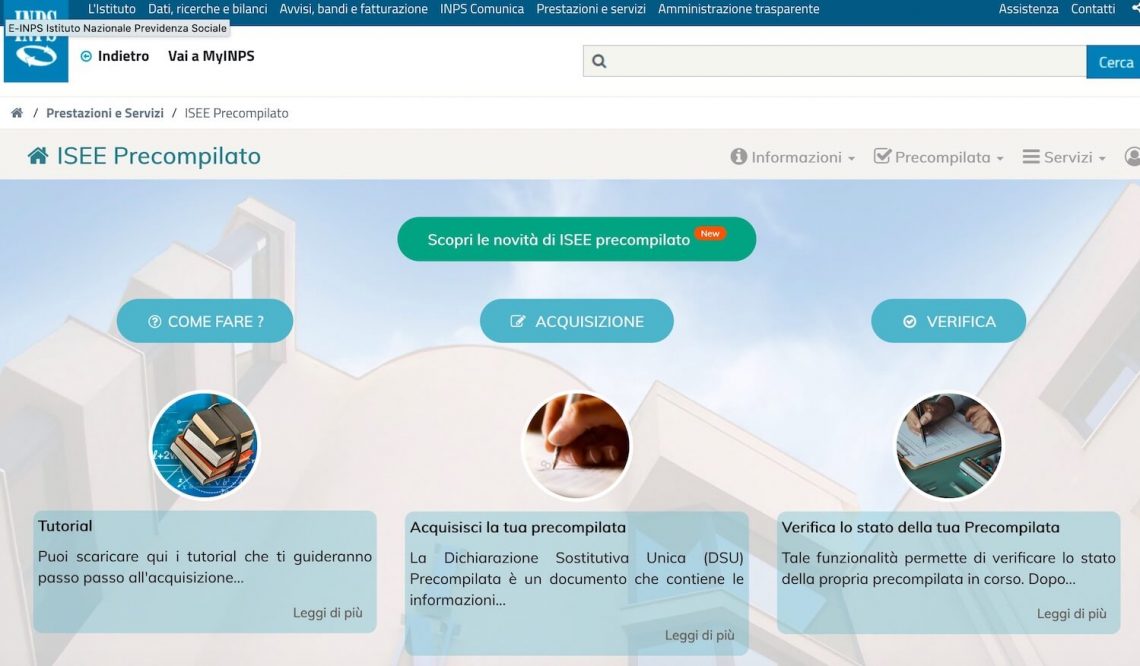The image size is (1140, 666).
Task: Select Avvisi, bandi e fatturazione menu
Action: (x=353, y=9)
